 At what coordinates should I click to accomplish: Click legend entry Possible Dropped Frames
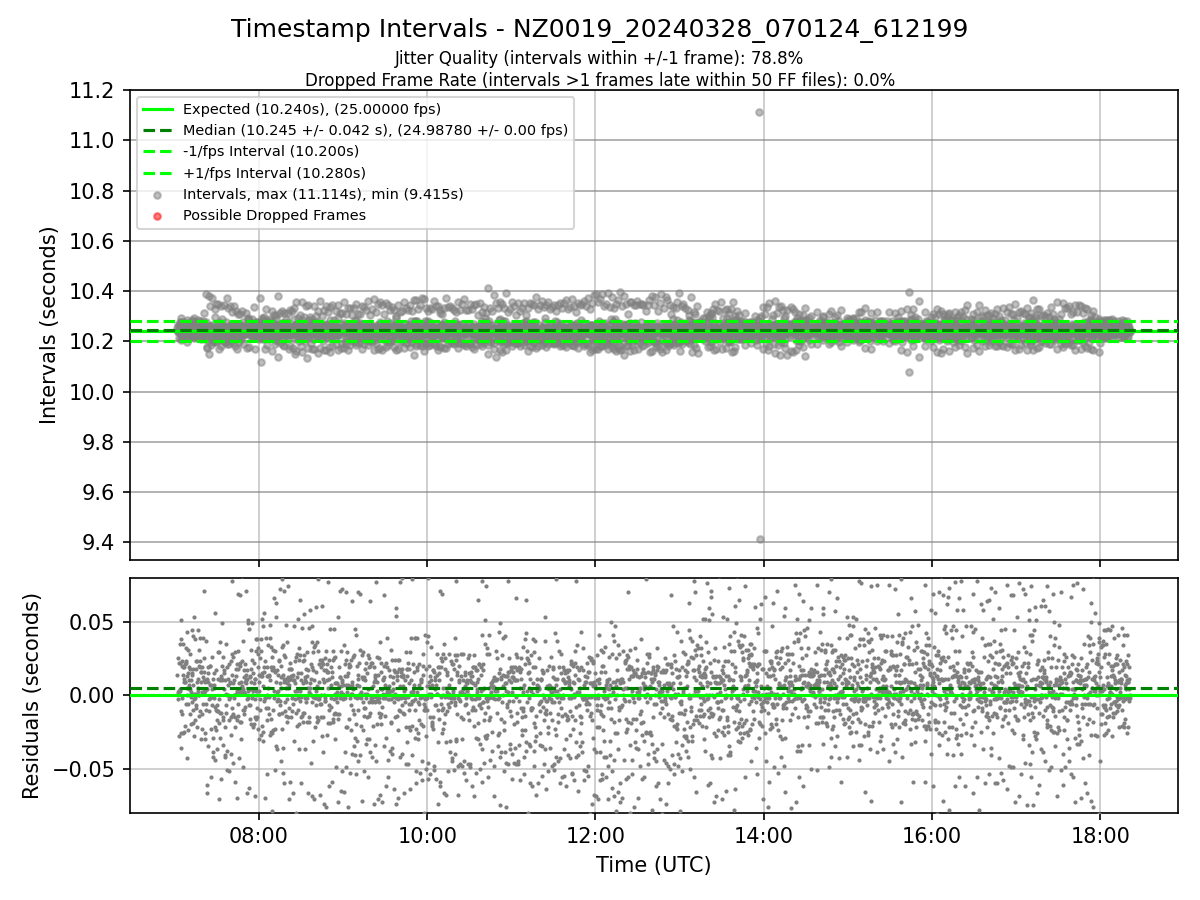tap(274, 215)
